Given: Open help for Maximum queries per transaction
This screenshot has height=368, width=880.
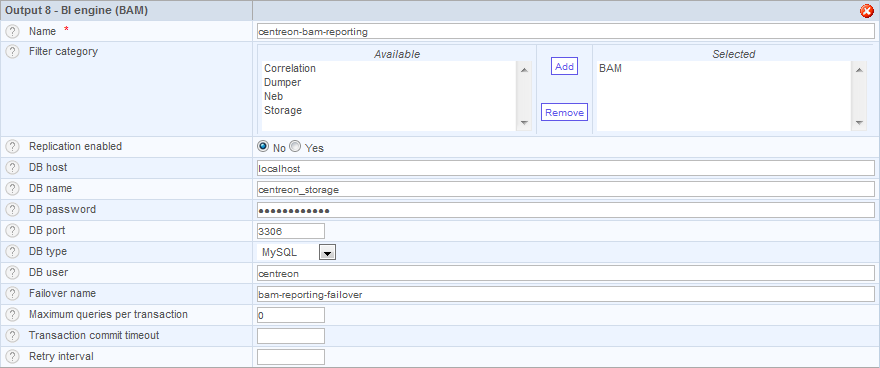Looking at the screenshot, I should point(12,315).
